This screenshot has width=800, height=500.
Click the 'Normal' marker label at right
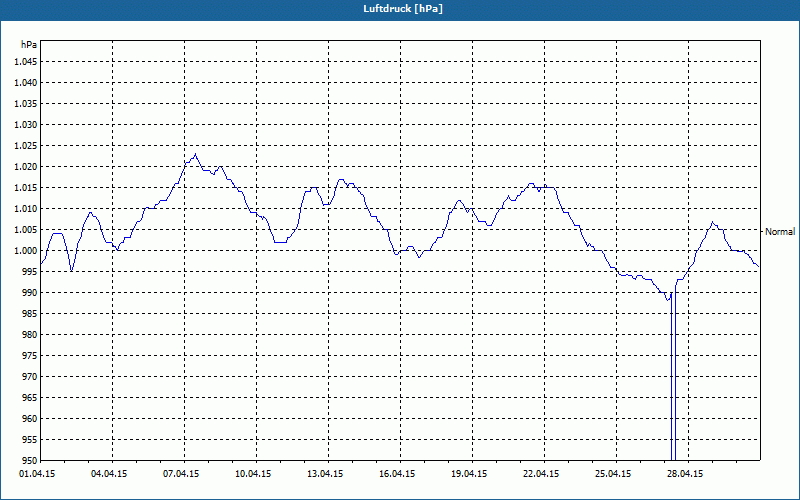(780, 232)
